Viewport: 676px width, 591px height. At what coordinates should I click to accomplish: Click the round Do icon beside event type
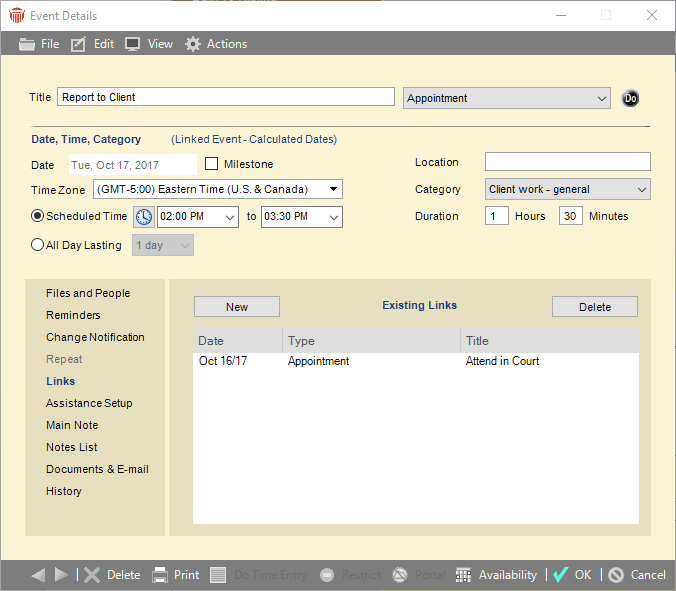click(630, 98)
